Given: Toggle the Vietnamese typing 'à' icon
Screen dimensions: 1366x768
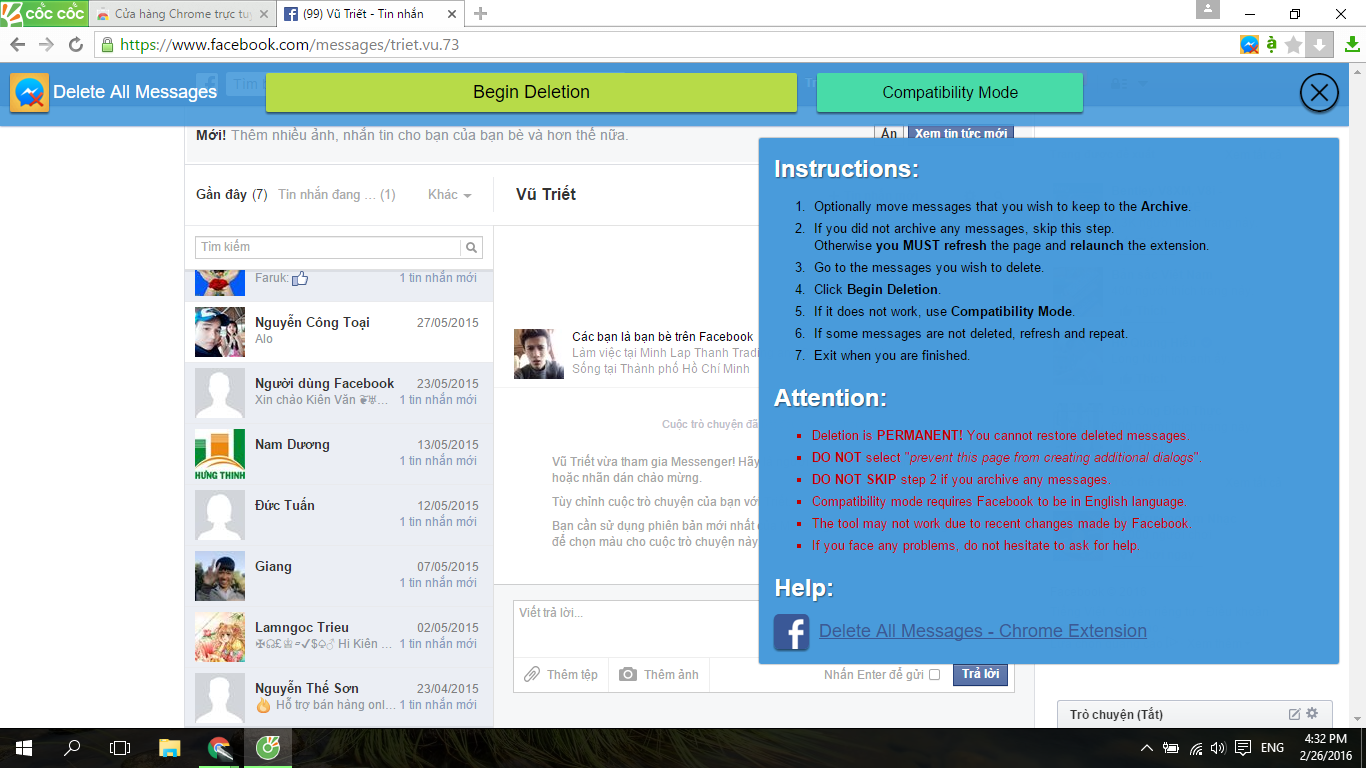Looking at the screenshot, I should [1272, 44].
